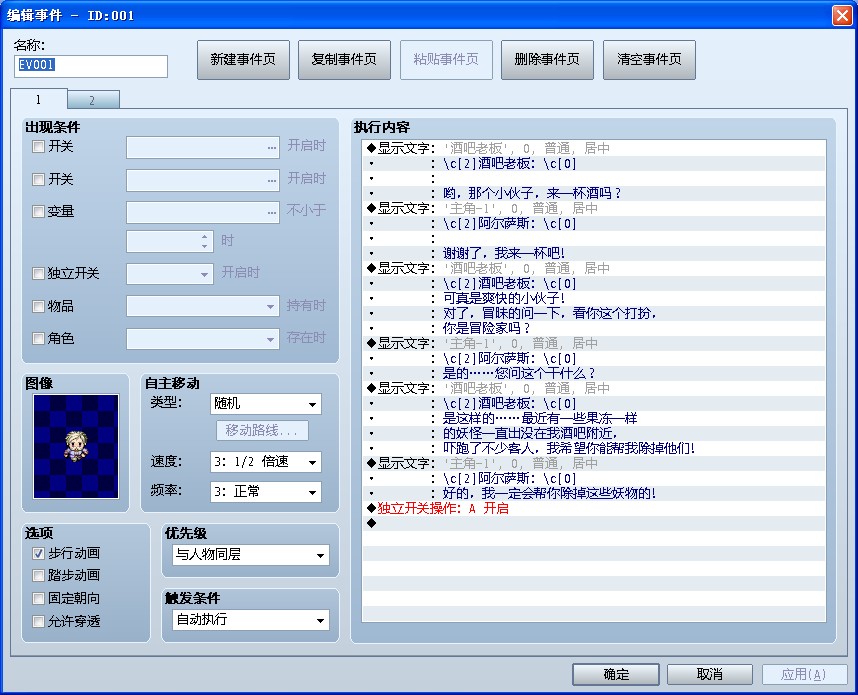Toggle the 步行动画 checkbox
The height and width of the screenshot is (695, 858).
(x=38, y=553)
